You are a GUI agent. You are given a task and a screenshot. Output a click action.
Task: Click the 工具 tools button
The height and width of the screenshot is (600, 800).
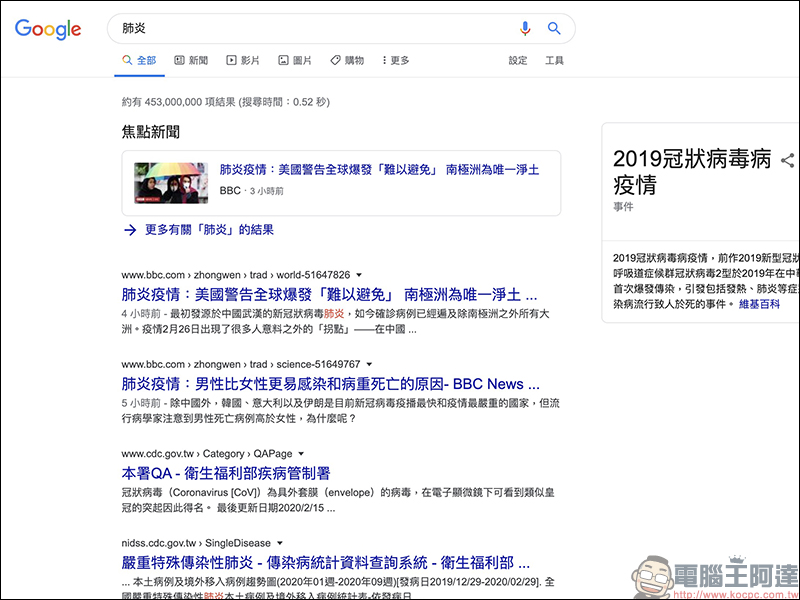[554, 61]
